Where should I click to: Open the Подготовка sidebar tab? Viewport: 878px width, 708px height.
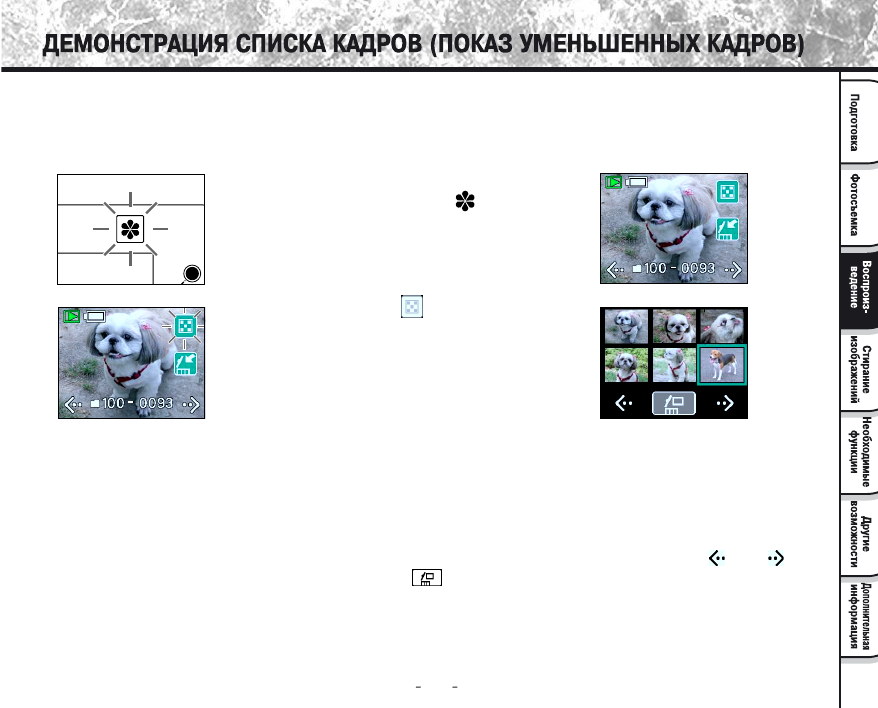point(857,120)
